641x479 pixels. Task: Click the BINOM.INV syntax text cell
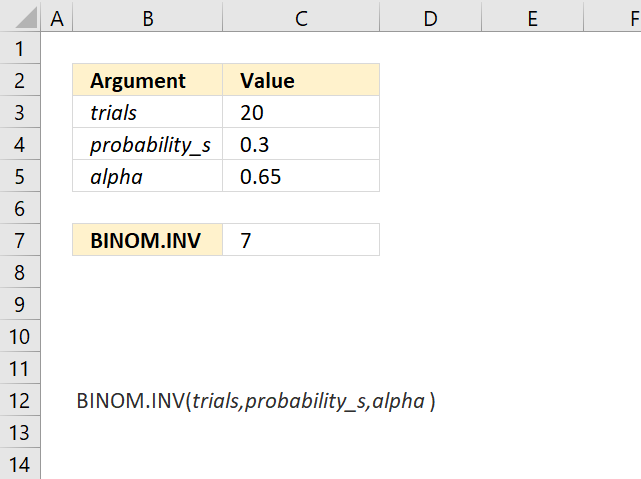click(147, 401)
